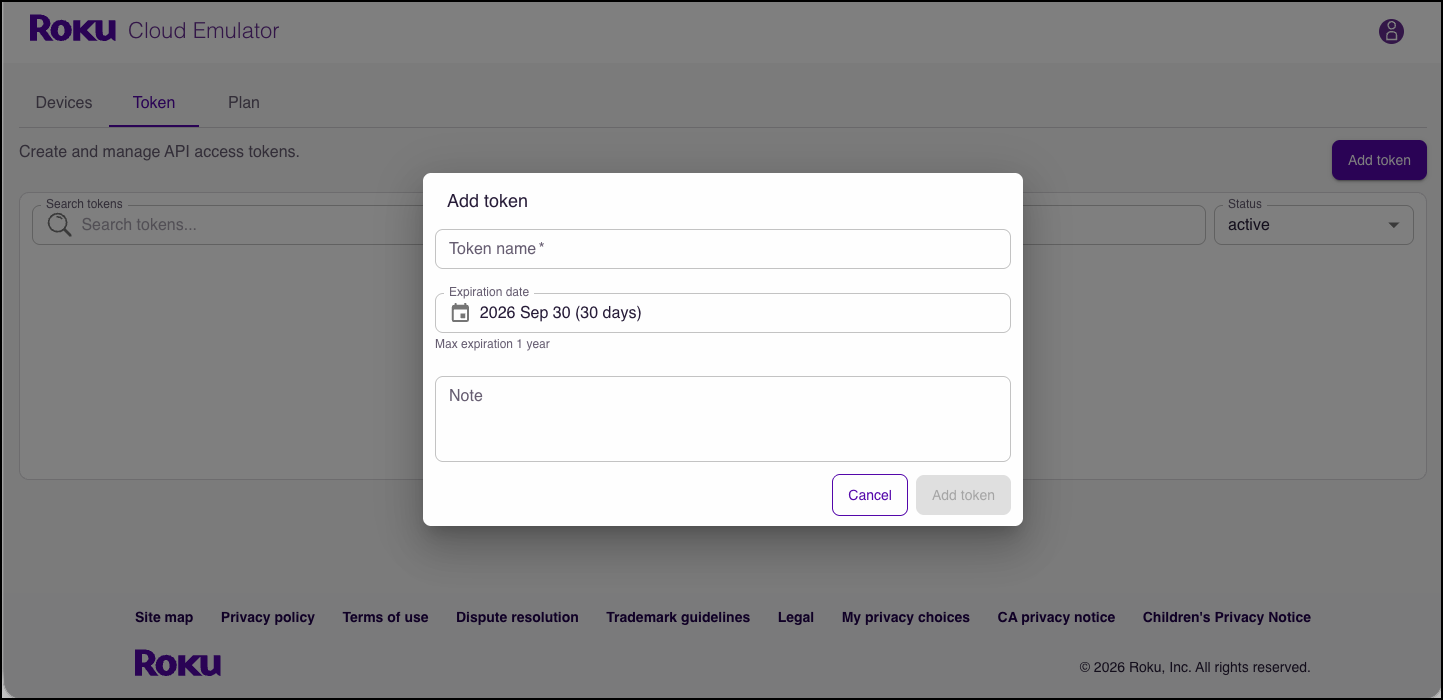The height and width of the screenshot is (700, 1443).
Task: Open the user account avatar icon
Action: [1391, 31]
